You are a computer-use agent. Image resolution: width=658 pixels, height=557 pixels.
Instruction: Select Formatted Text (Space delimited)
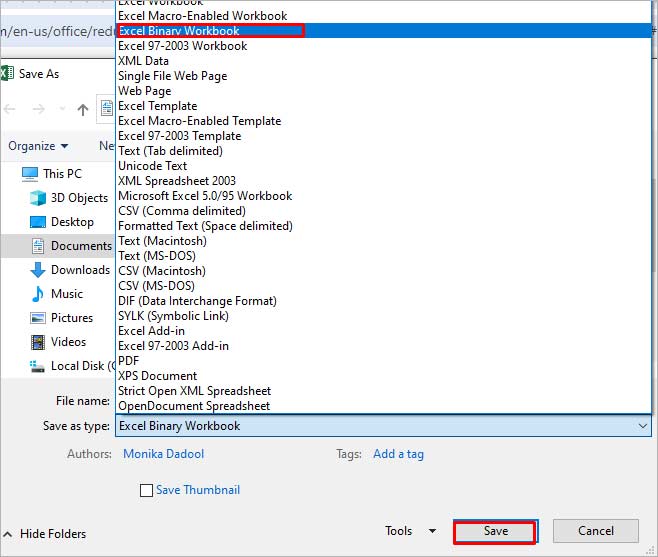[x=384, y=226]
